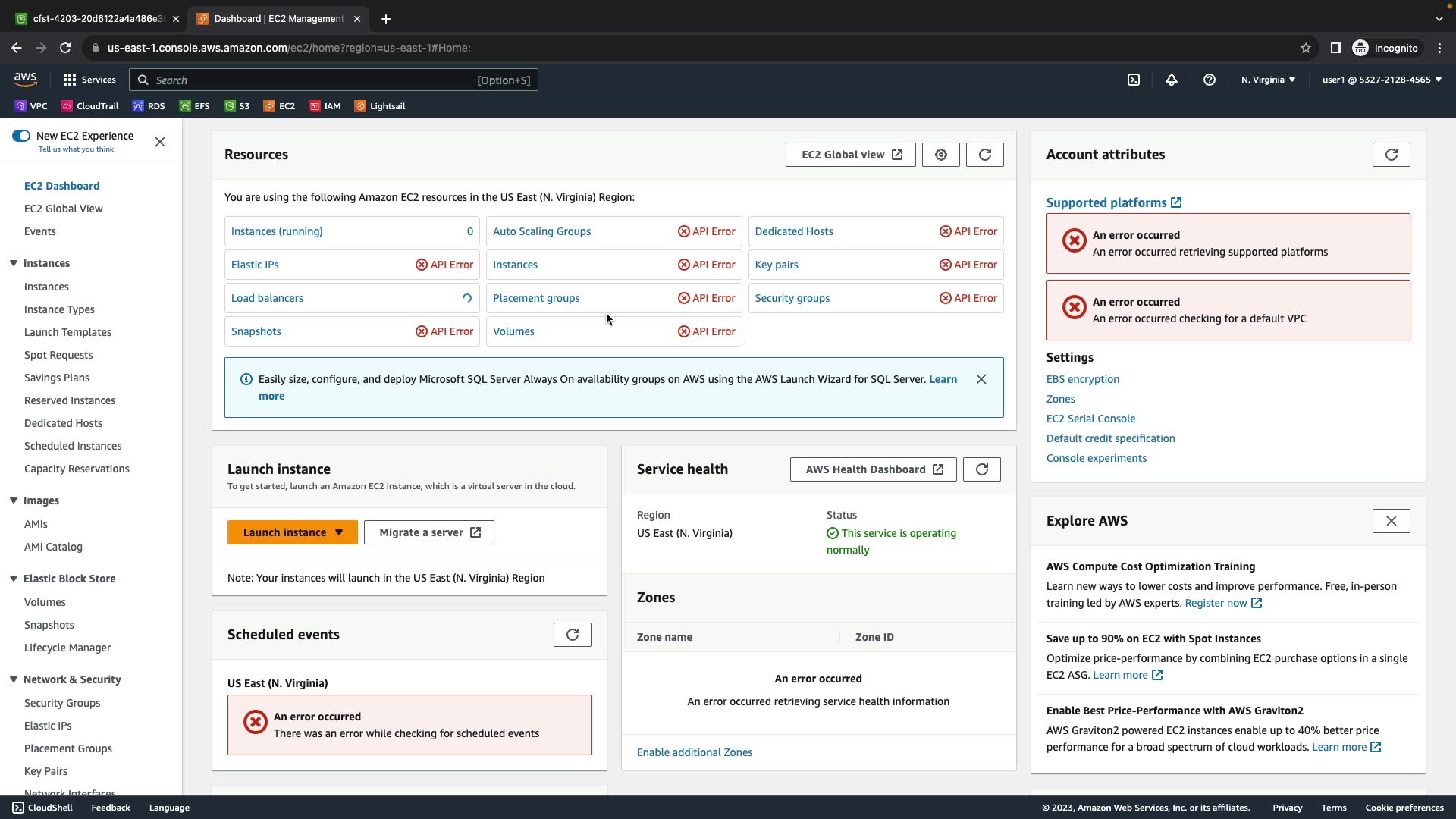Refresh the Scheduled events section

pyautogui.click(x=572, y=635)
